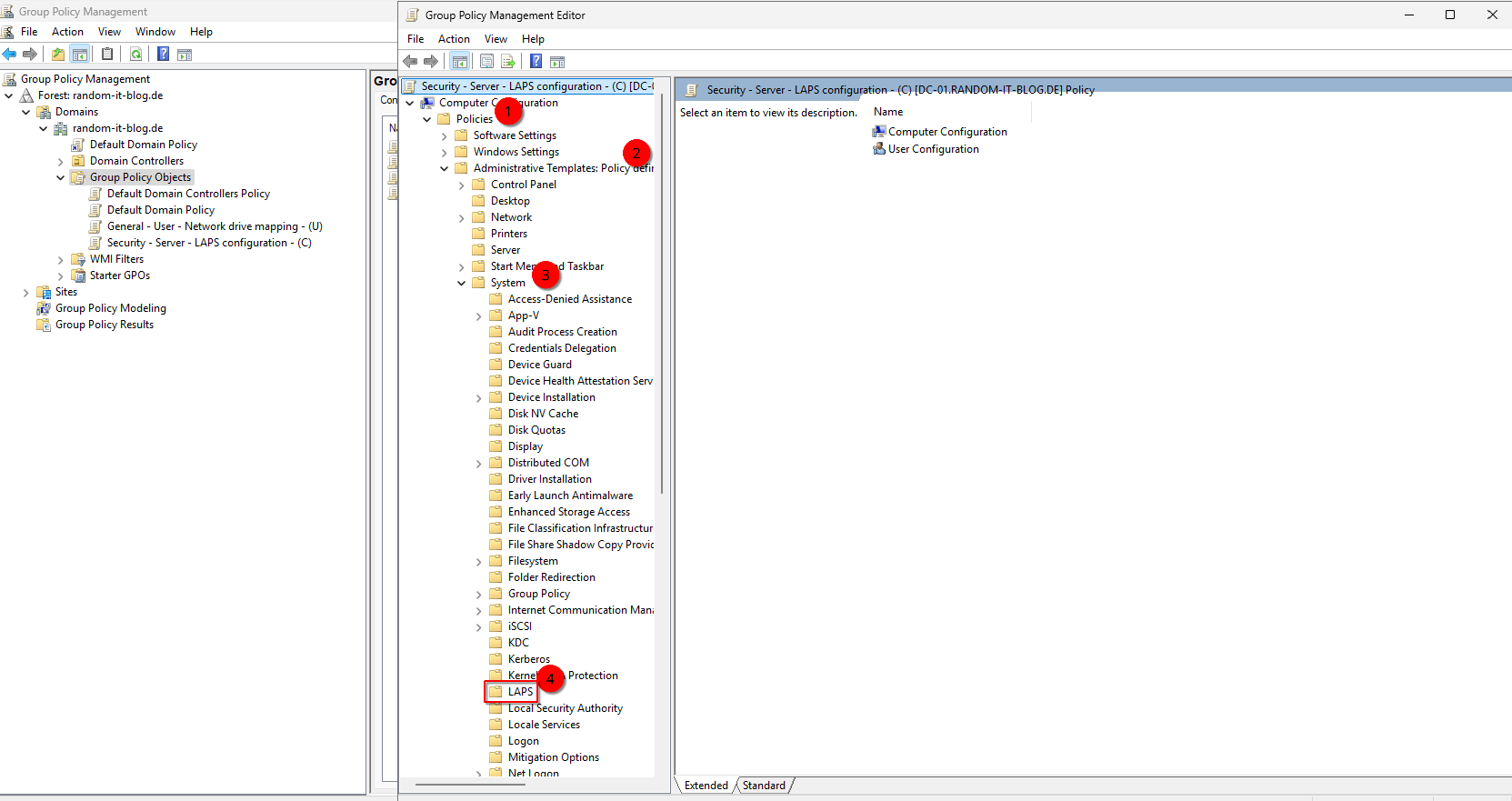
Task: Click the Sites folder icon
Action: pos(44,292)
